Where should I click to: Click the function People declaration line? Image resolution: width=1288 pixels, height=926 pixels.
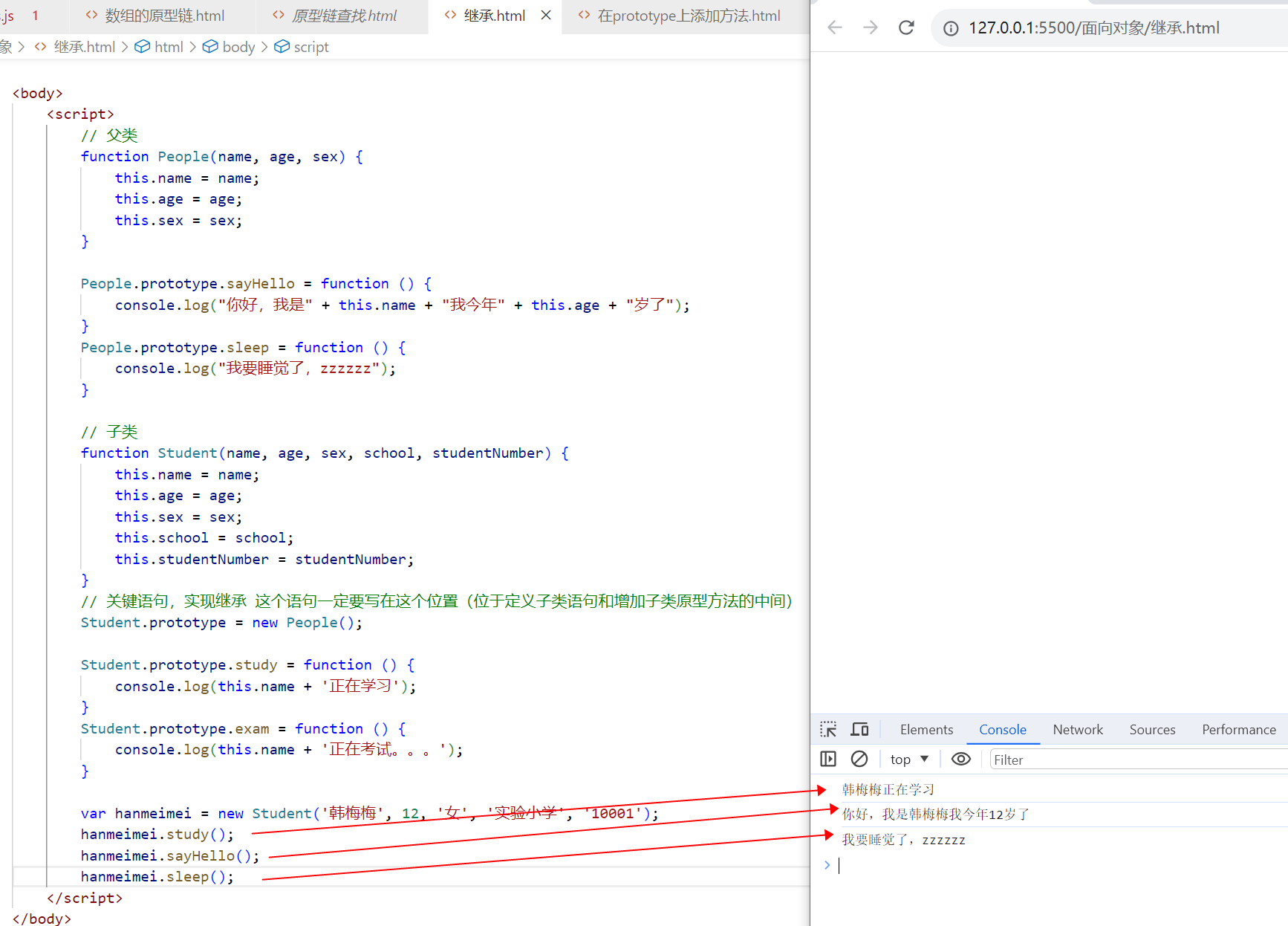point(222,157)
